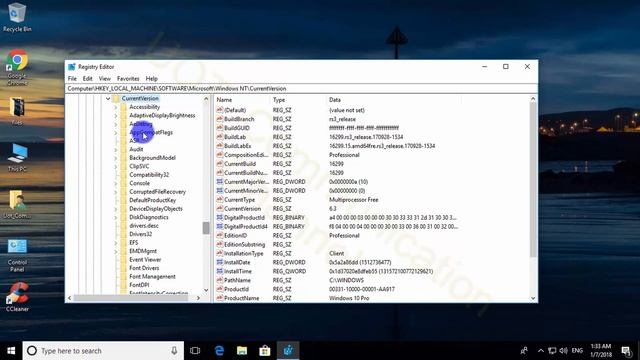Click the network icon in the system tray
The width and height of the screenshot is (640, 360).
click(552, 351)
